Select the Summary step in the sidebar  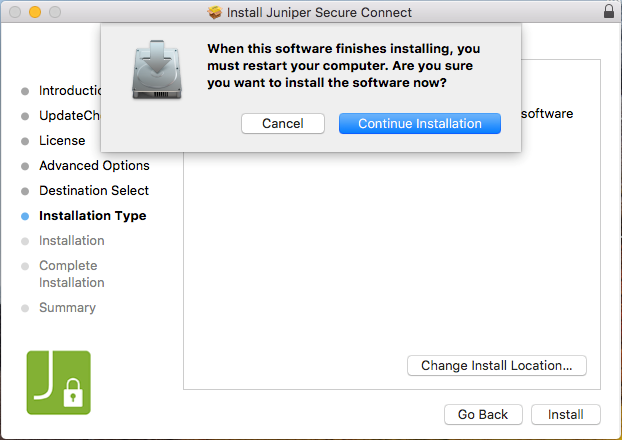[x=67, y=308]
